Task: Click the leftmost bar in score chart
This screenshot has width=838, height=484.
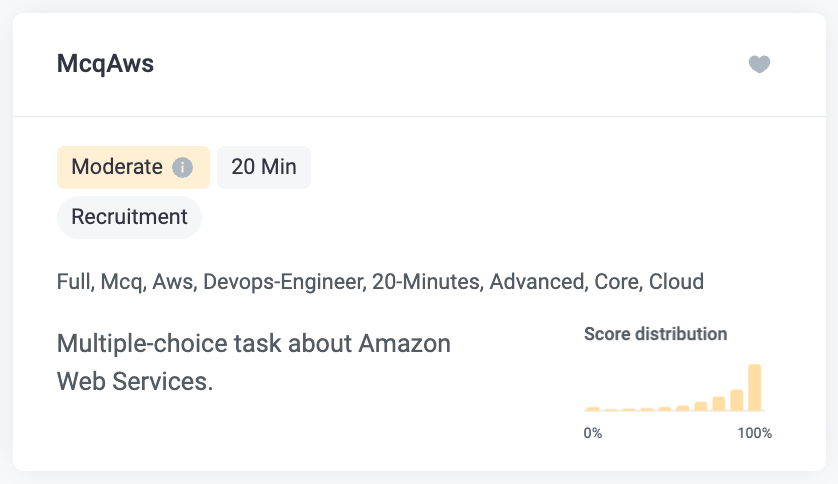Action: click(x=592, y=409)
